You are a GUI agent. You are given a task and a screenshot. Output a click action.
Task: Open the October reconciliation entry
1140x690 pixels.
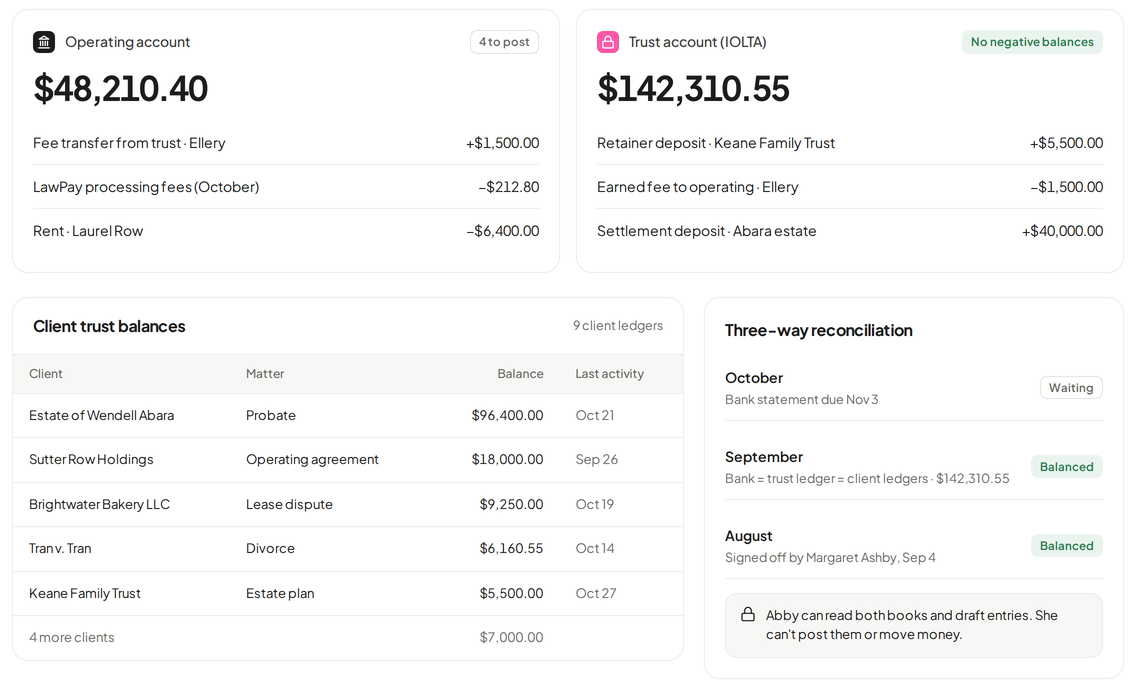point(914,388)
